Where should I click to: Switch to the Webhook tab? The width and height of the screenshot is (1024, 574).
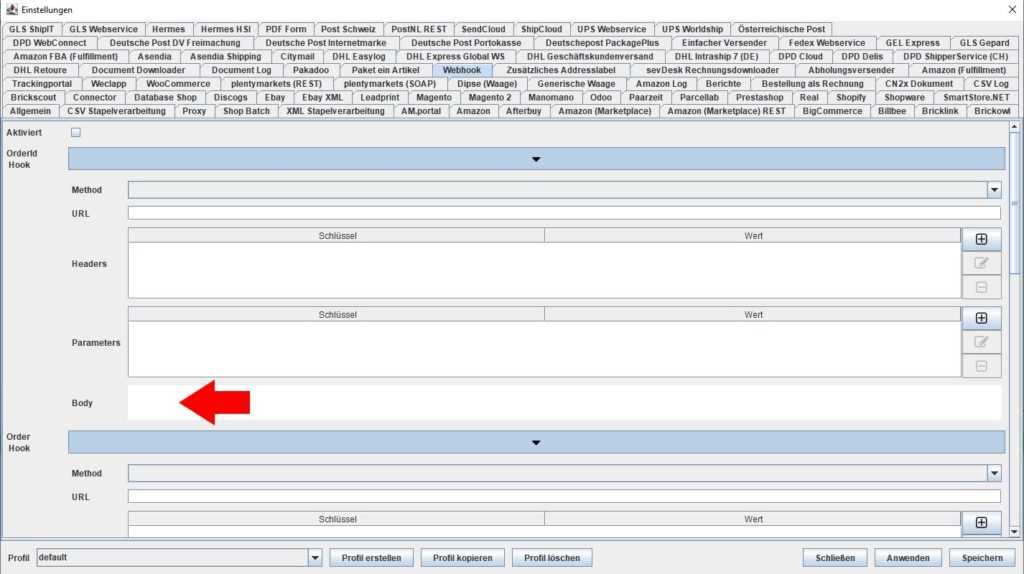(x=462, y=70)
